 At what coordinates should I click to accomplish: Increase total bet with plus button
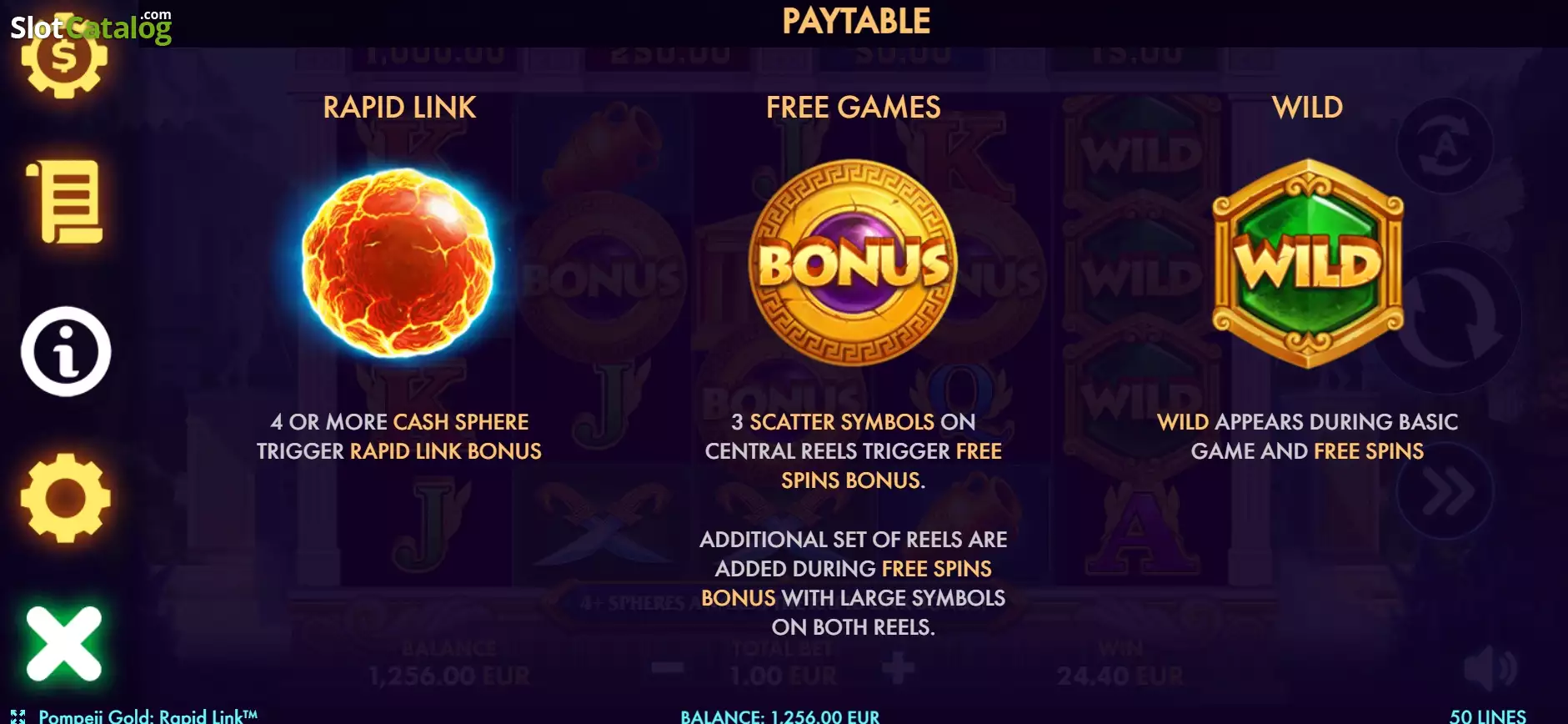click(898, 667)
